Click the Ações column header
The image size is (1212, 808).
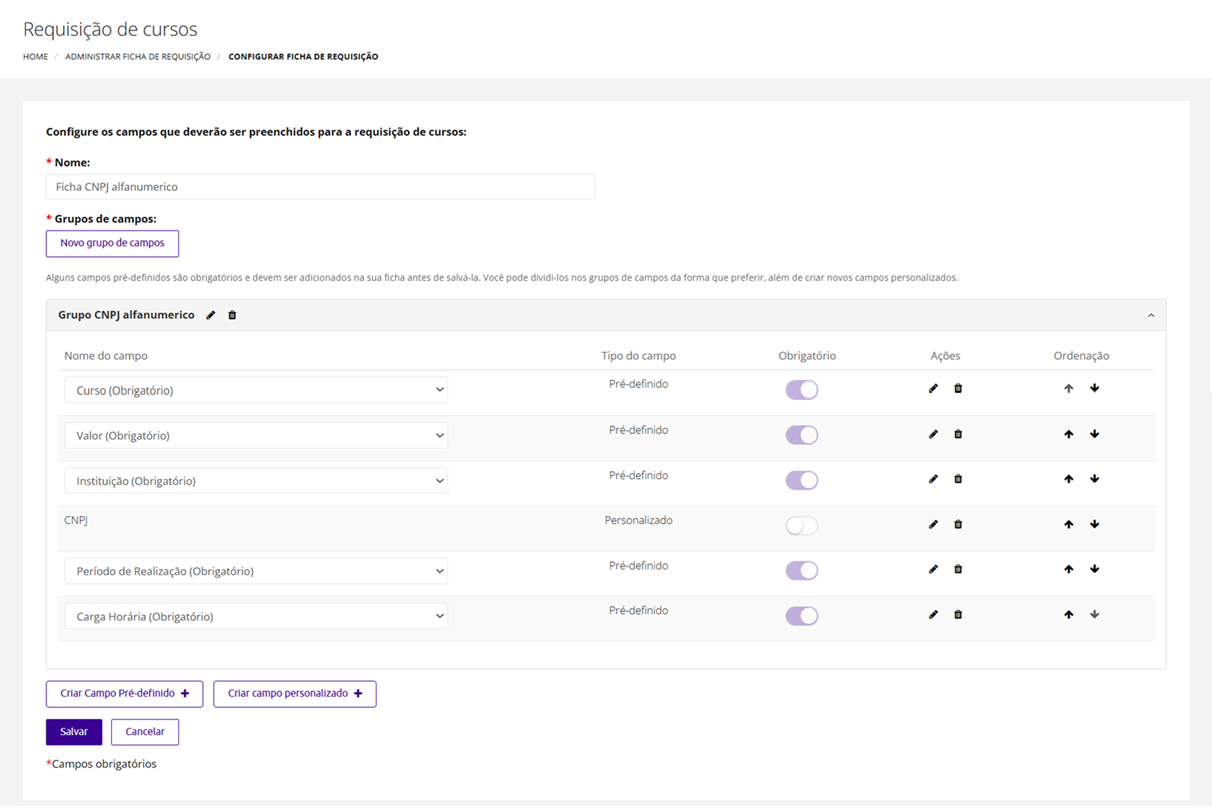click(x=945, y=356)
